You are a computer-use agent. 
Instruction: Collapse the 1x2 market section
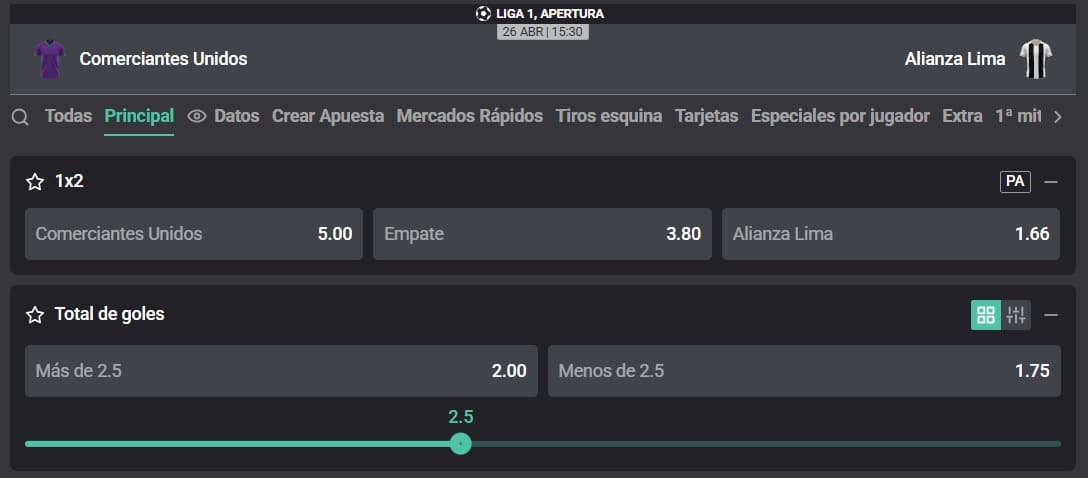pyautogui.click(x=1051, y=182)
